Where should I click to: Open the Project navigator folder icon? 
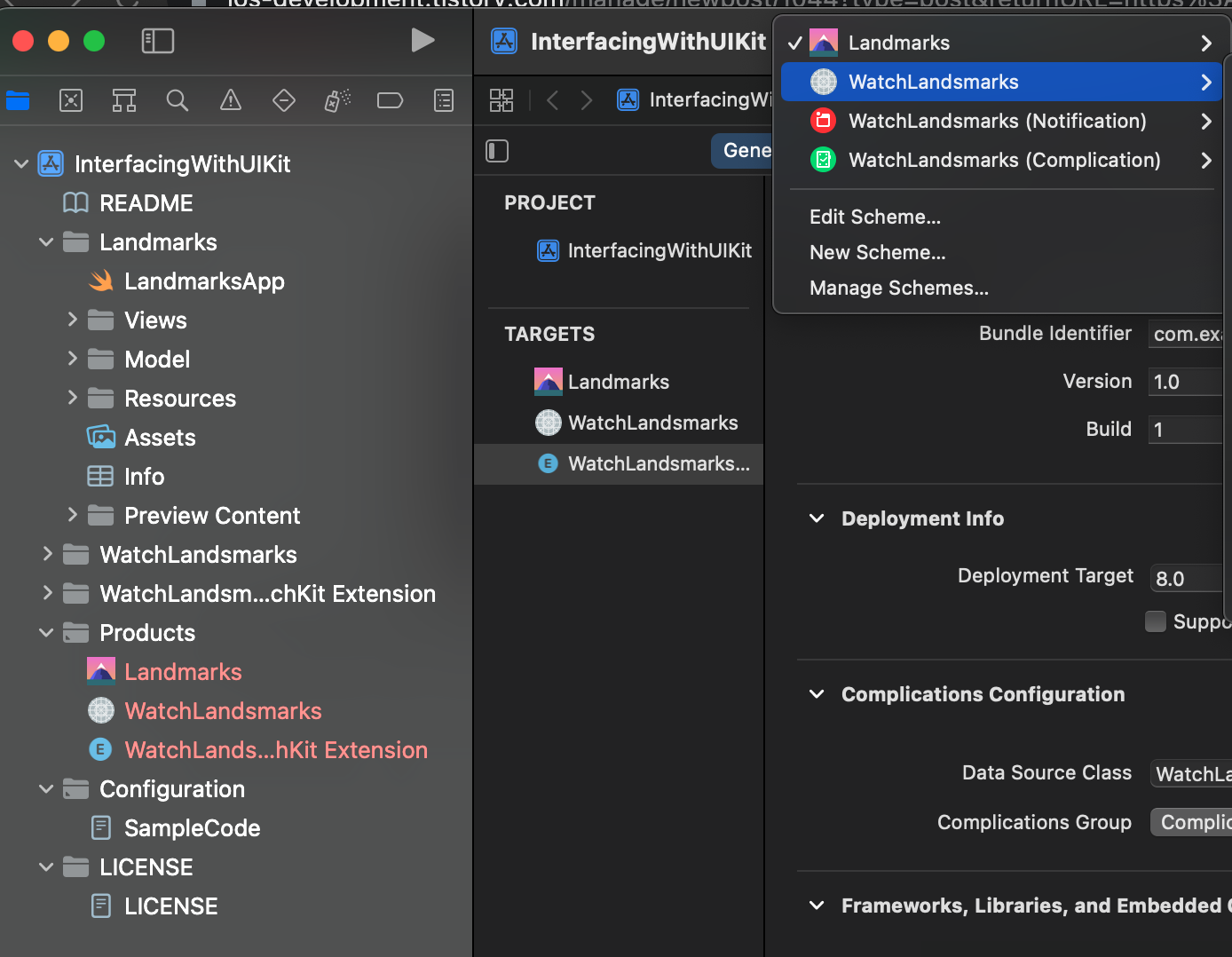(18, 100)
